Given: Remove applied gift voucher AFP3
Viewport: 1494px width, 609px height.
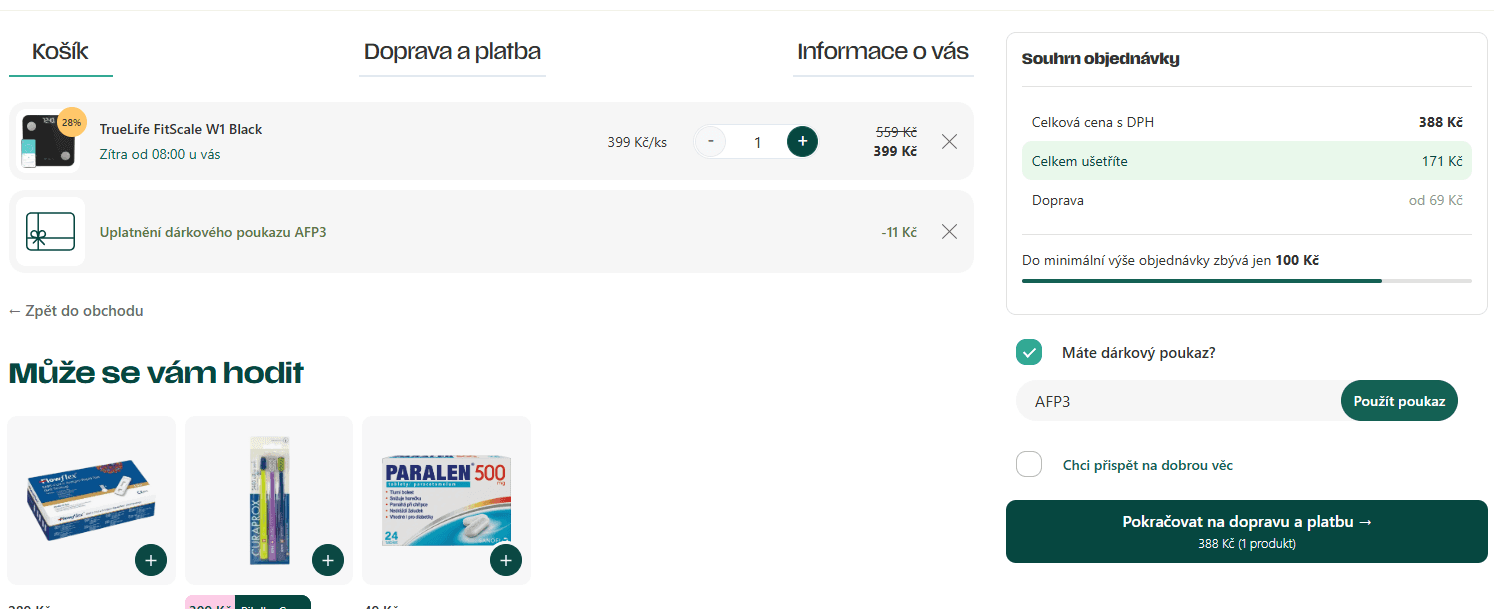Looking at the screenshot, I should (948, 231).
